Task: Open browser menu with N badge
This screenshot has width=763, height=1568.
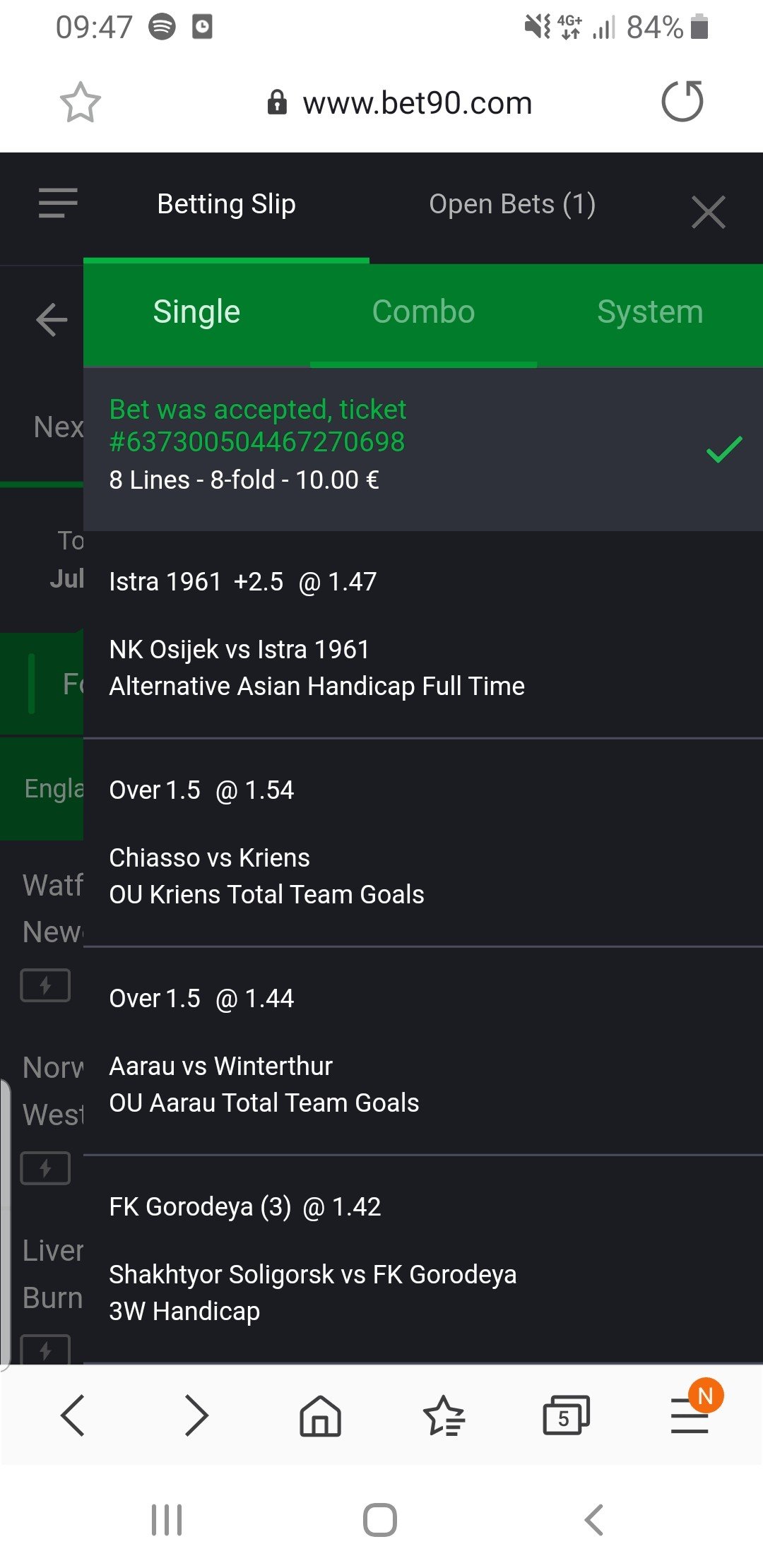Action: (690, 1414)
